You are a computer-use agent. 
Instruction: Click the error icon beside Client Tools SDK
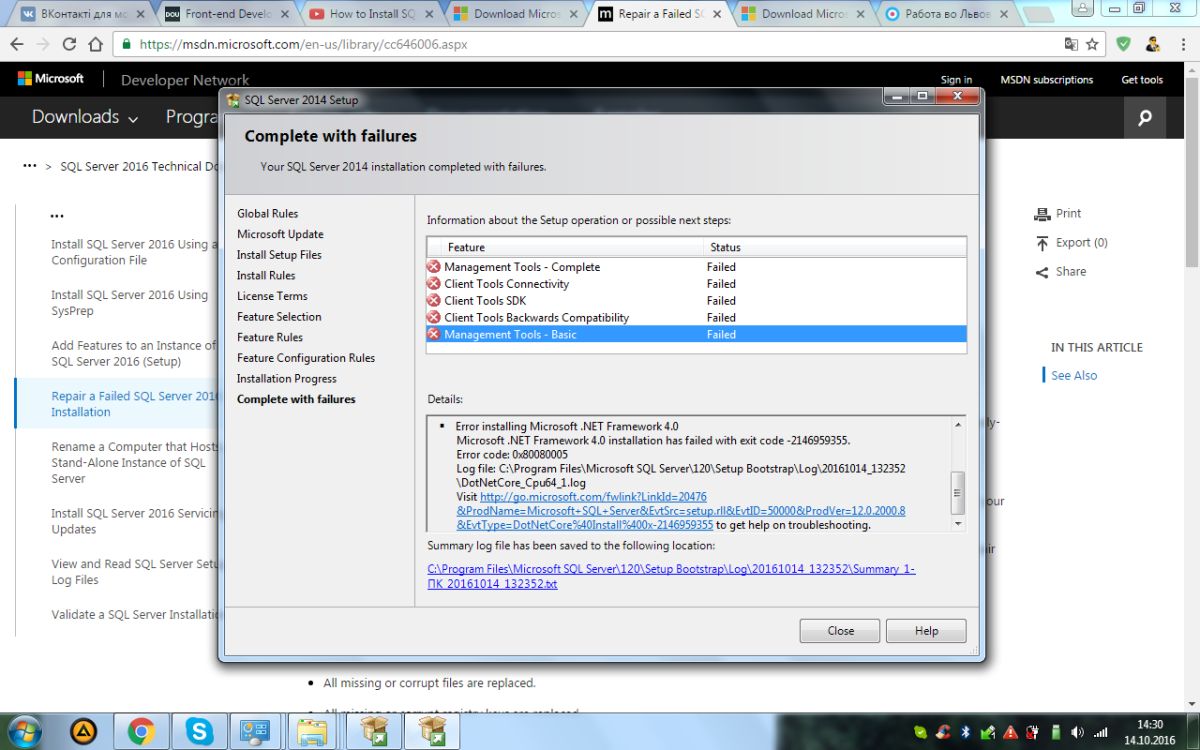coord(434,300)
